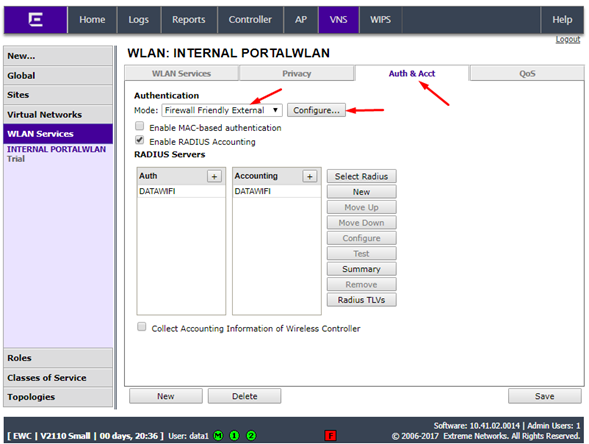589x444 pixels.
Task: Switch to the Privacy tab
Action: point(297,73)
